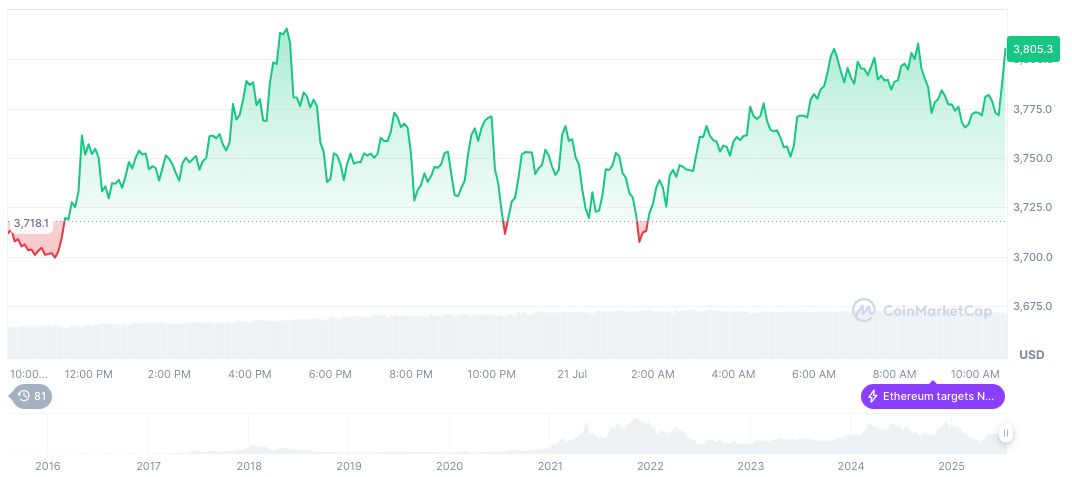Click the 2022 year on the overview timeline
Screen dimensions: 1072x477
pyautogui.click(x=650, y=466)
